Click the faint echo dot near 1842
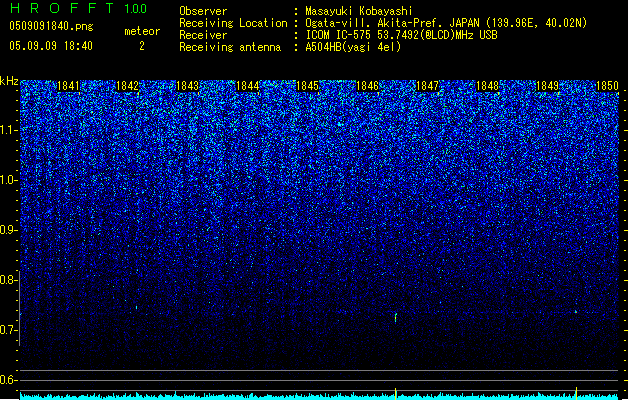Image resolution: width=629 pixels, height=400 pixels. point(137,308)
